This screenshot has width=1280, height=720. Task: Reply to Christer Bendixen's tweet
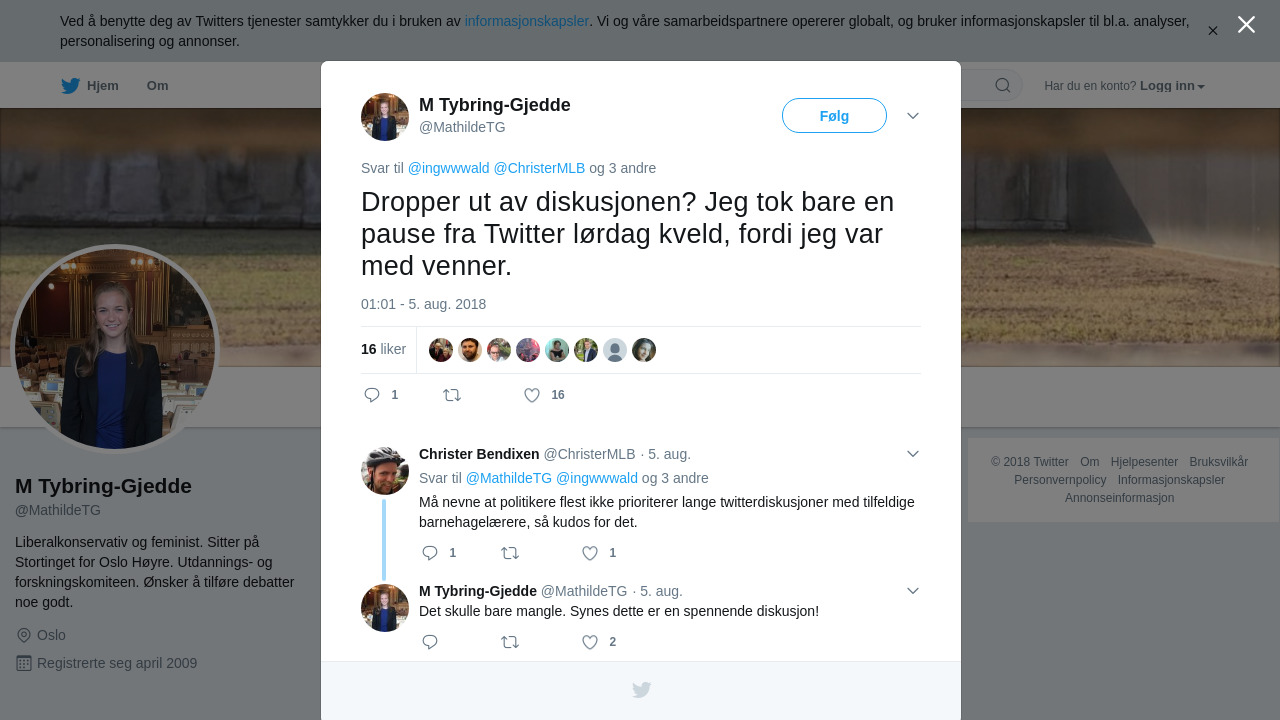click(430, 553)
